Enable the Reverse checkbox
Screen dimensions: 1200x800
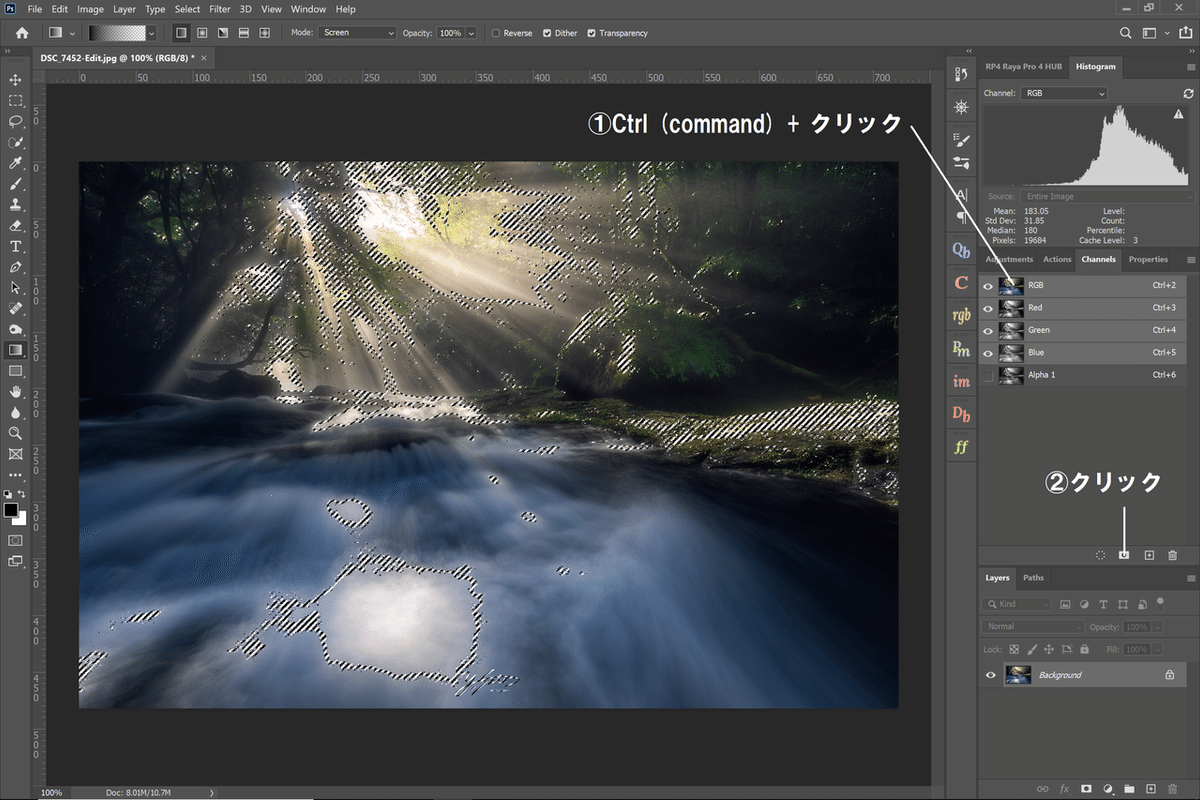coord(496,33)
